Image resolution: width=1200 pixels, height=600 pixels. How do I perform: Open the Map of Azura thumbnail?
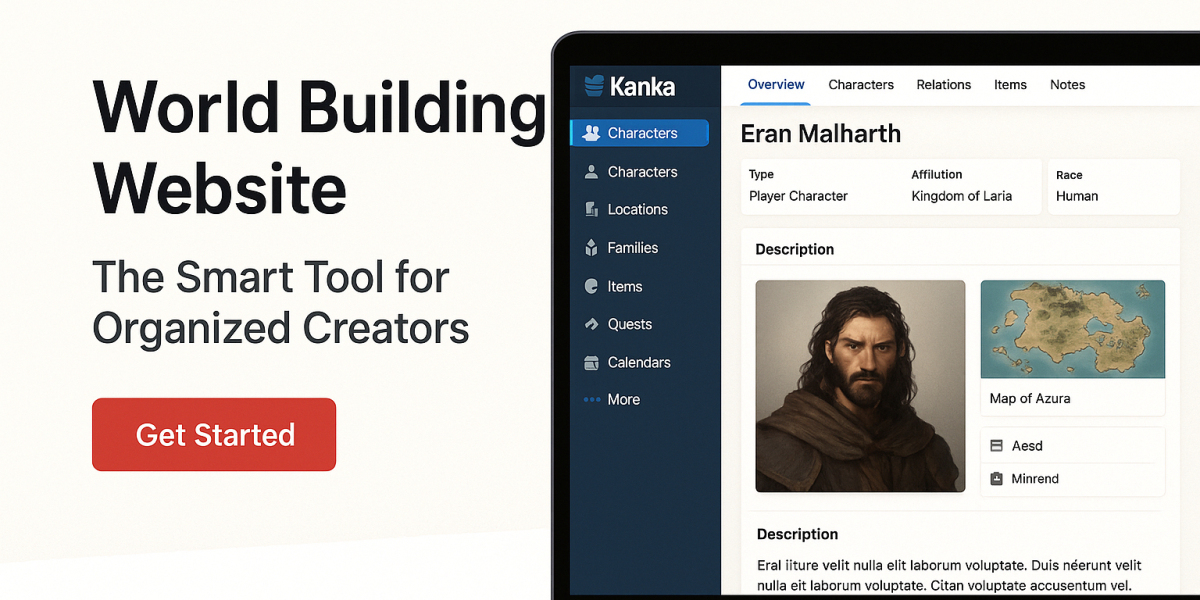[x=1072, y=330]
